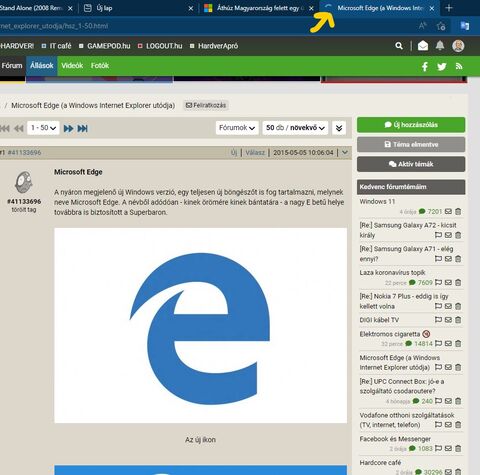This screenshot has height=475, width=480.
Task: Open a new browser tab plus button
Action: pyautogui.click(x=449, y=8)
